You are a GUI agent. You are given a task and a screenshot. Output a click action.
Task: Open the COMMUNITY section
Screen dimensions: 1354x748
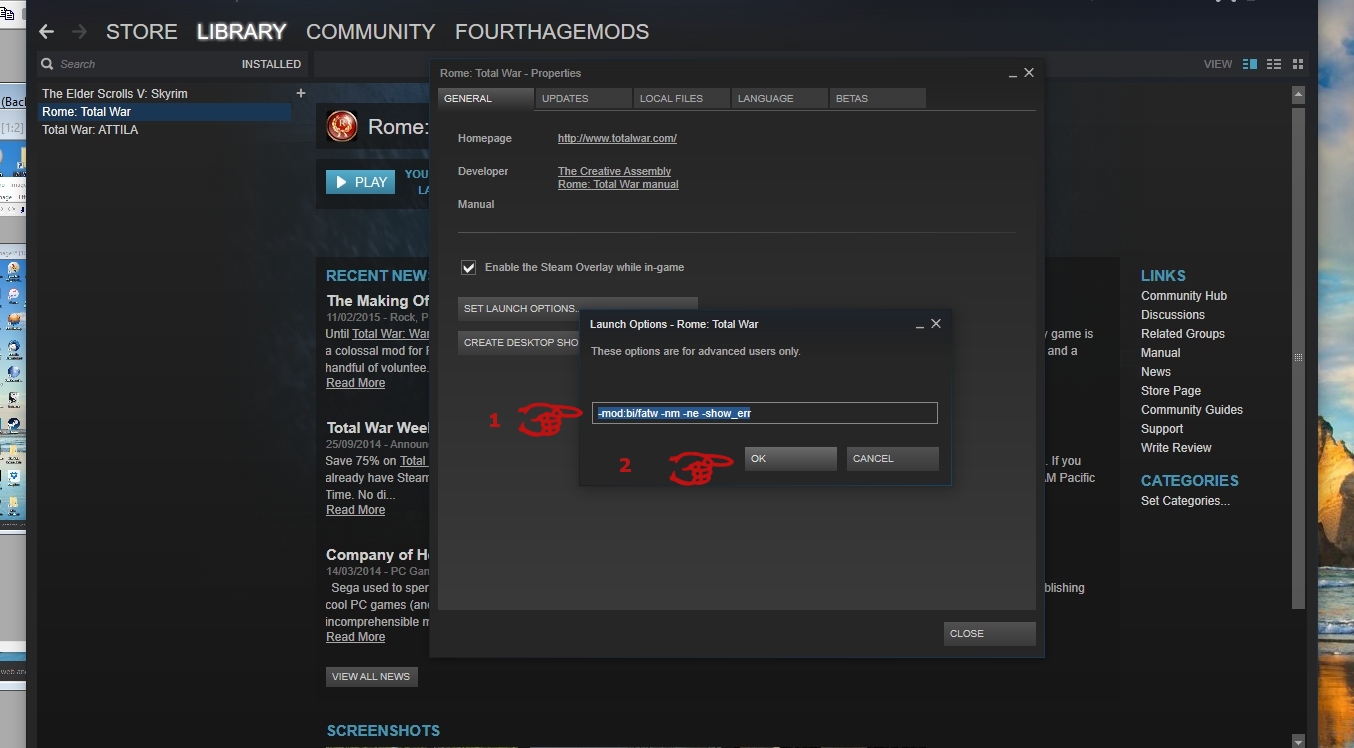(x=371, y=32)
